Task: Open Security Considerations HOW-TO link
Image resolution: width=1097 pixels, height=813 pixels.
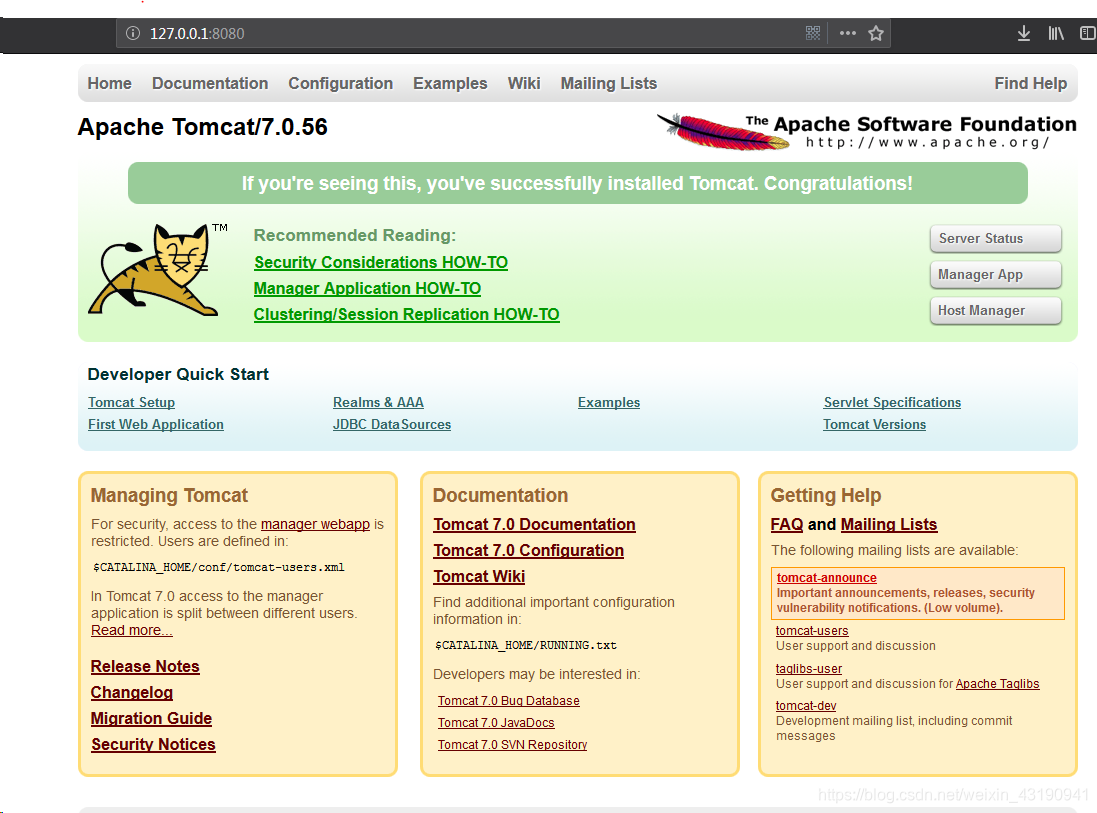Action: pos(381,262)
